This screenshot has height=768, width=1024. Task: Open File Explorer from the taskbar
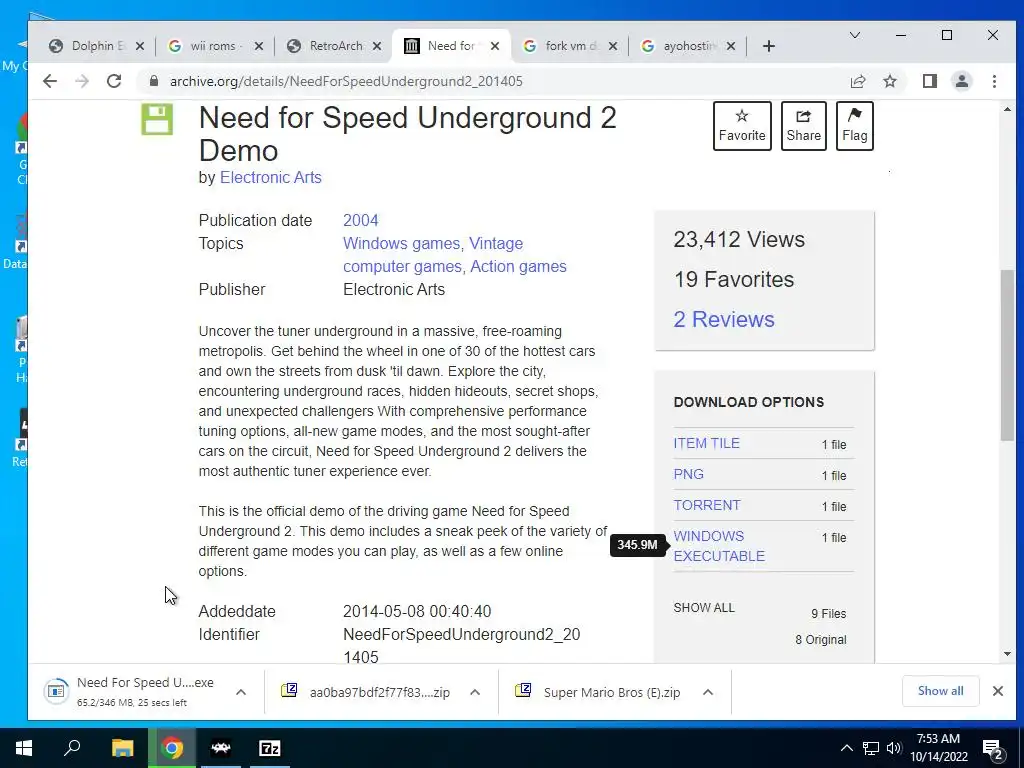coord(122,748)
